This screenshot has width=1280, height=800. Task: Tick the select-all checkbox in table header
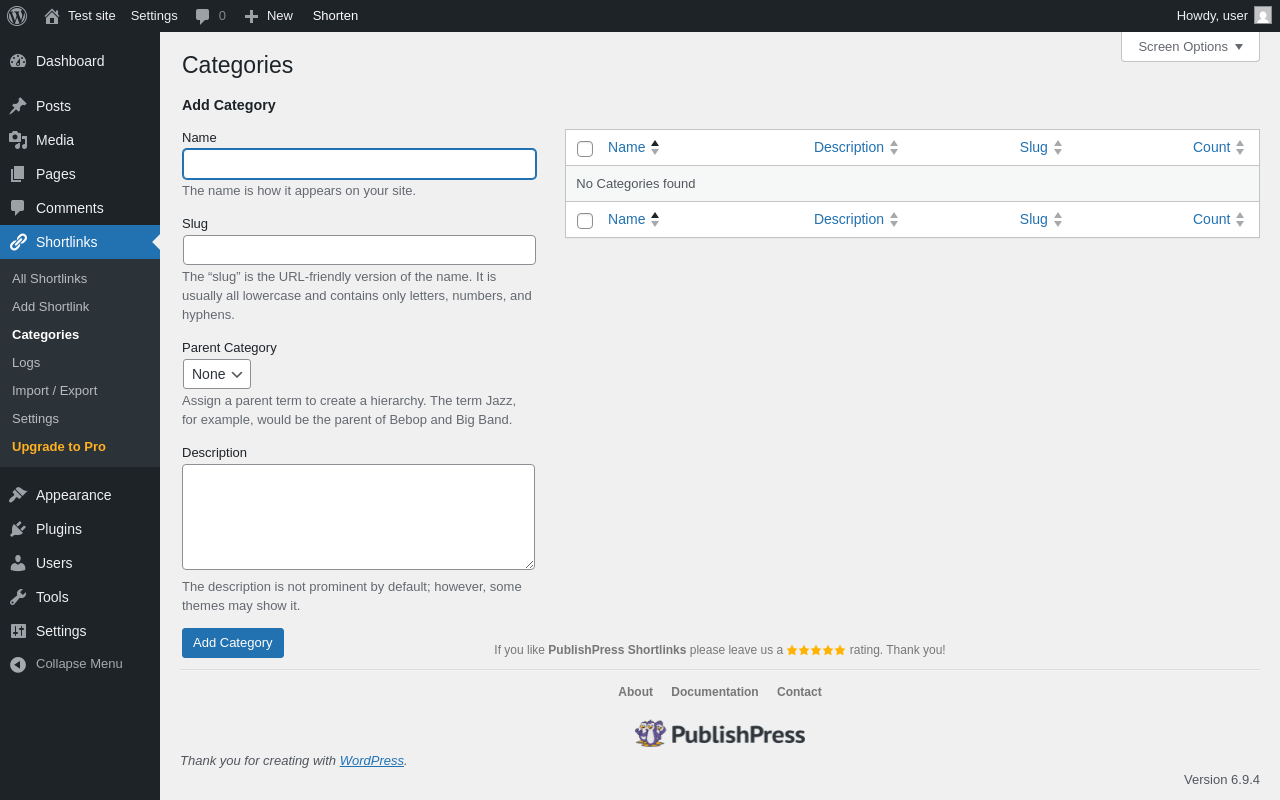tap(585, 149)
